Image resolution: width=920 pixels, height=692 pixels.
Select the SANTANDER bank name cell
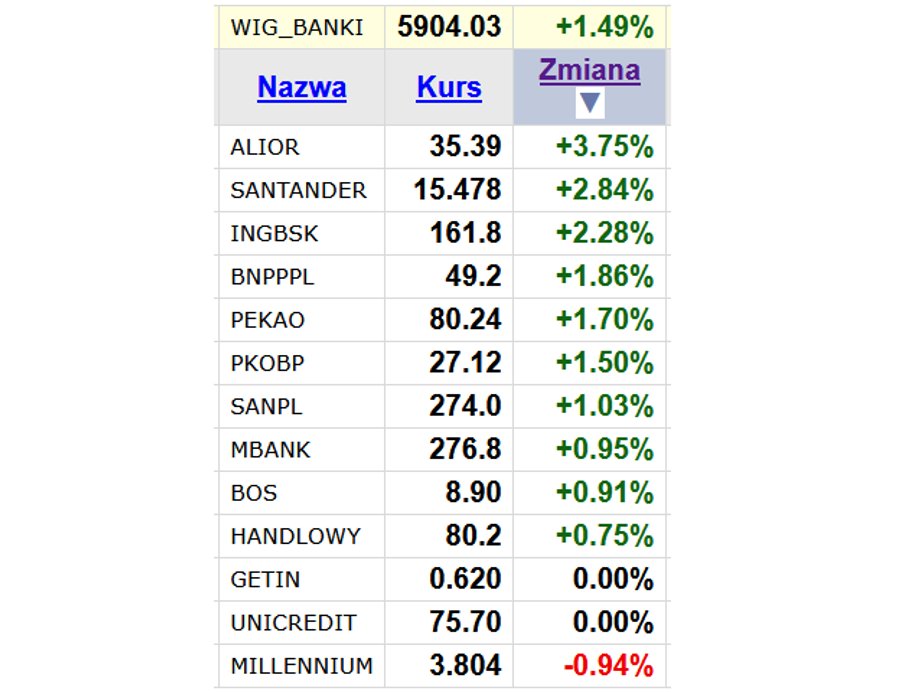click(299, 190)
